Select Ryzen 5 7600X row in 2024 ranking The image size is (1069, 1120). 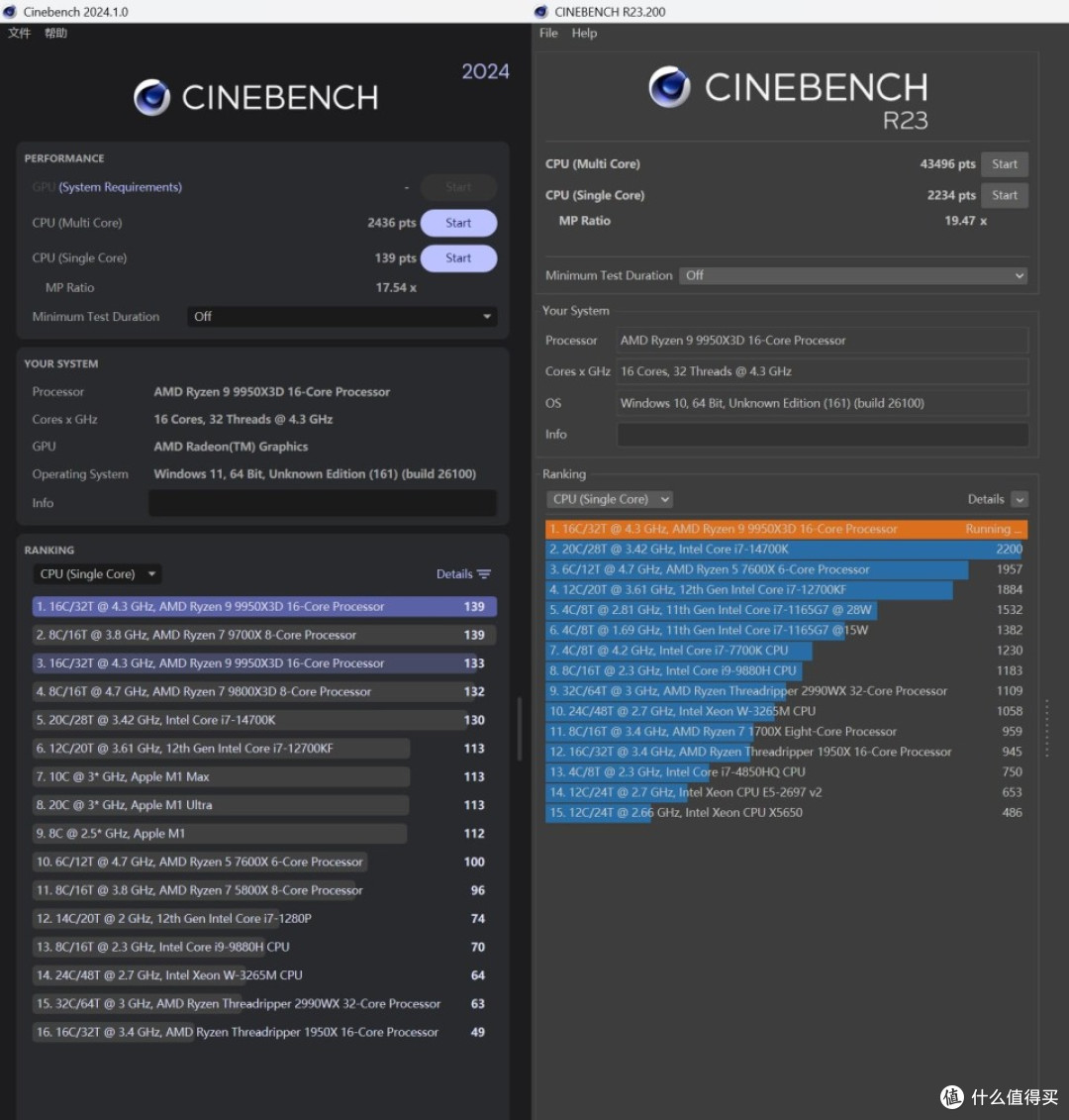pyautogui.click(x=264, y=862)
